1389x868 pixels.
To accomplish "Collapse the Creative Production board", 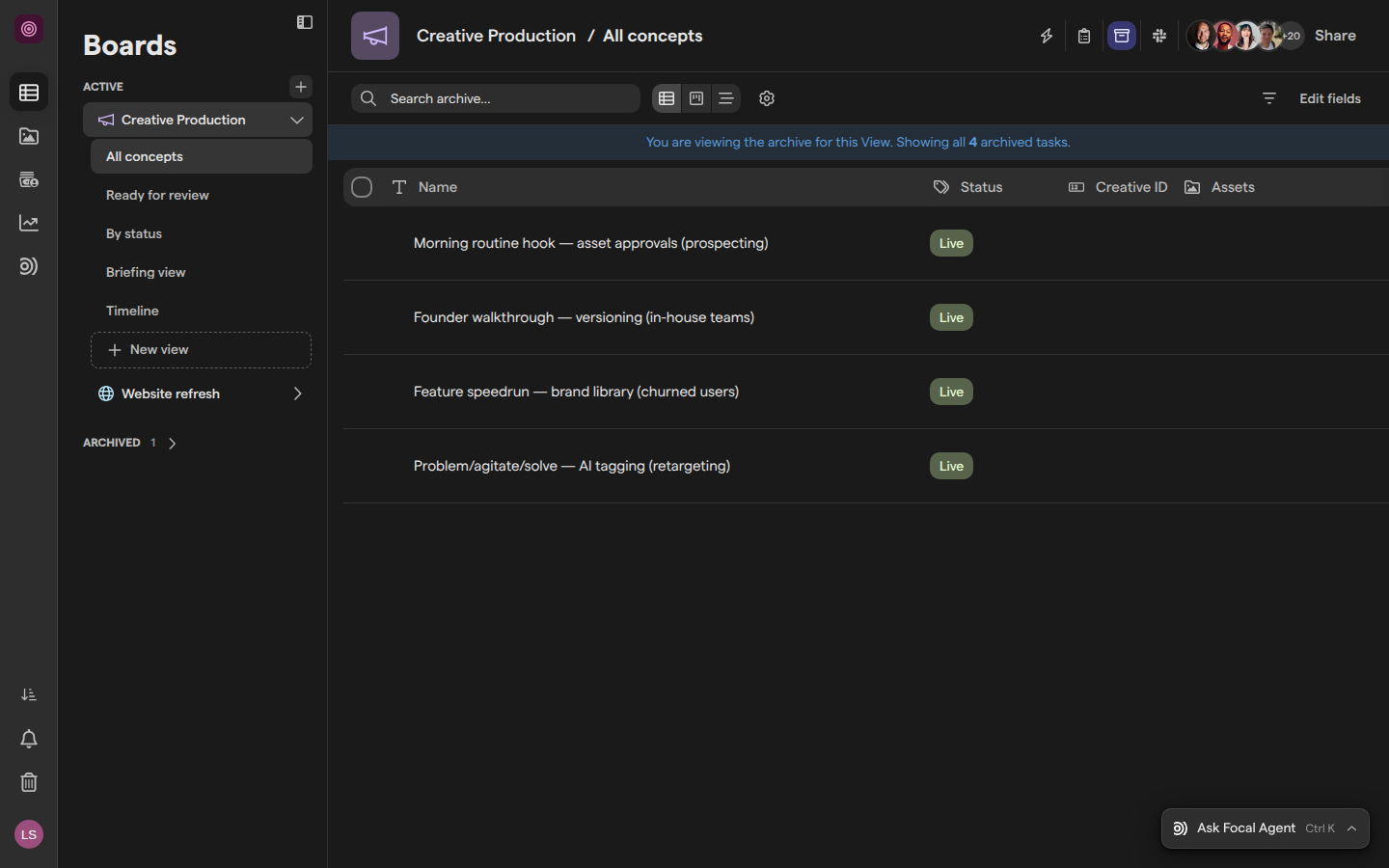I will coord(297,120).
